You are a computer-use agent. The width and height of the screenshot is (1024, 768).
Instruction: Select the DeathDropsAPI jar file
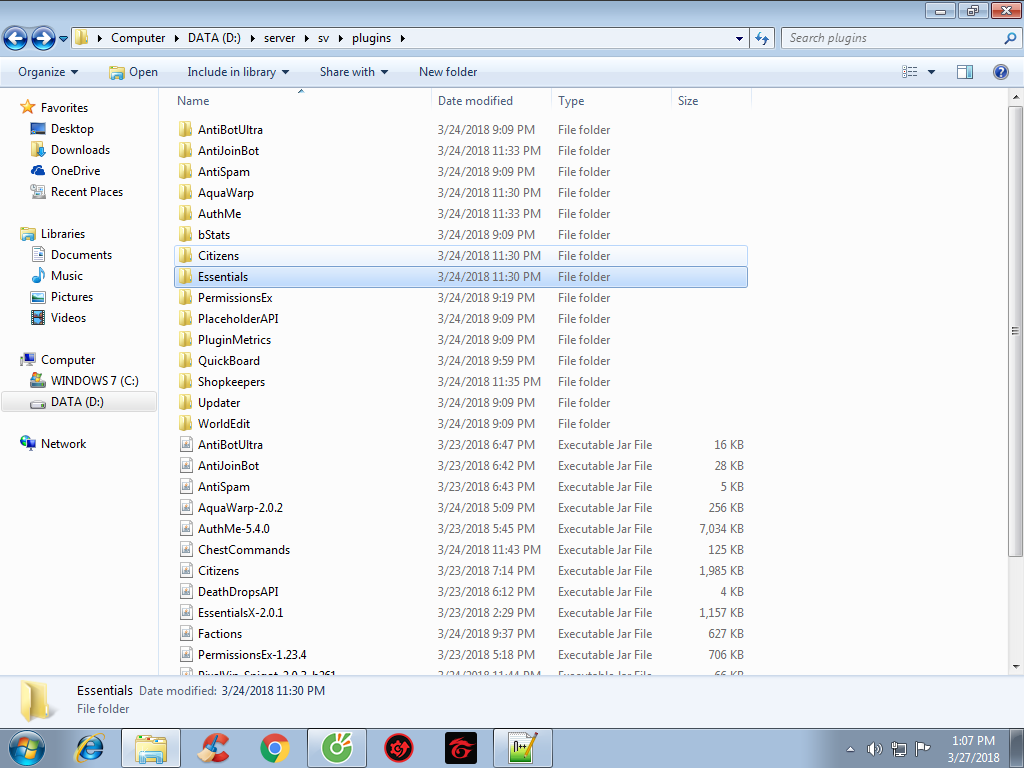click(x=460, y=592)
